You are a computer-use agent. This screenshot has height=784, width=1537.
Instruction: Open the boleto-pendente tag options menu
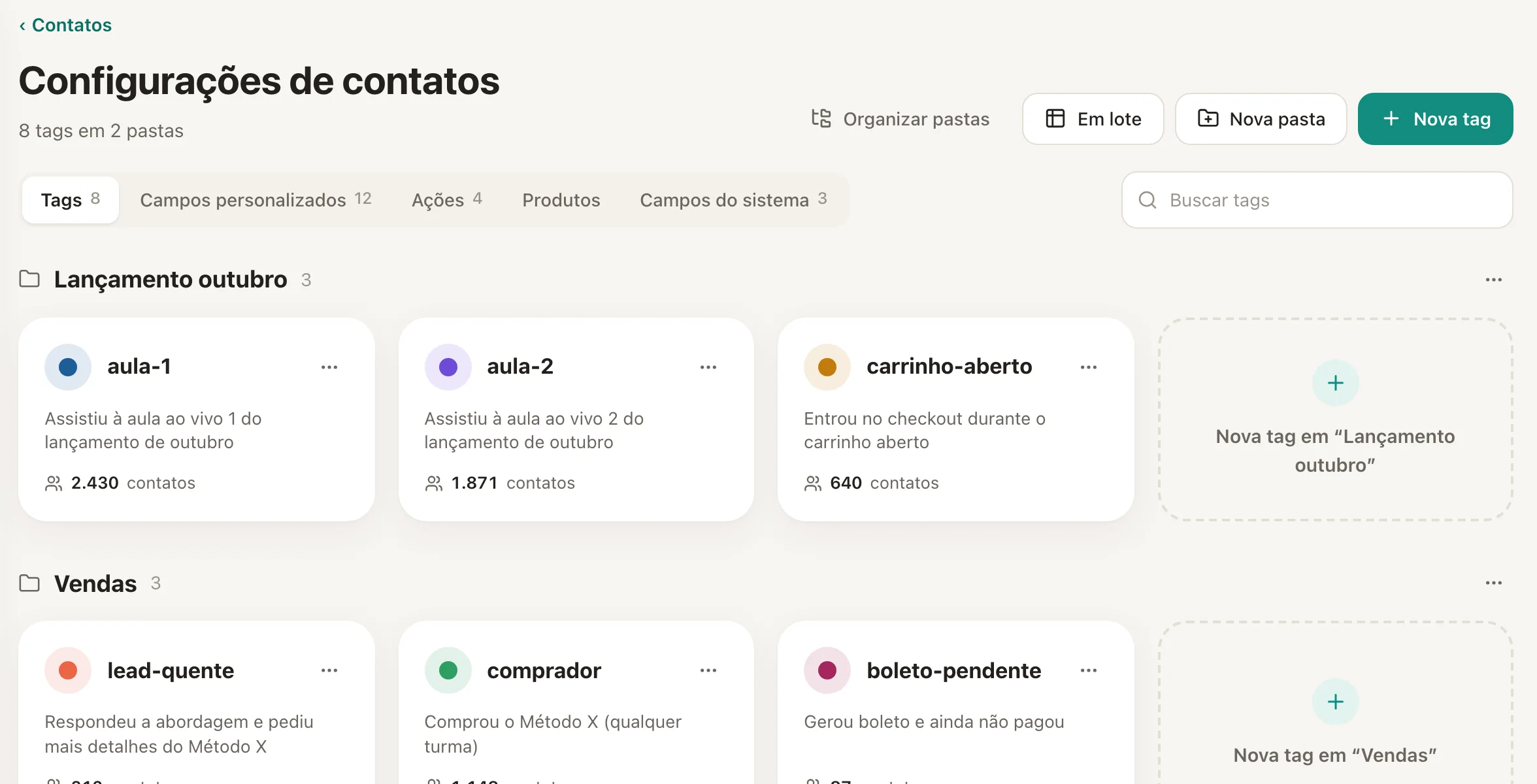point(1089,670)
